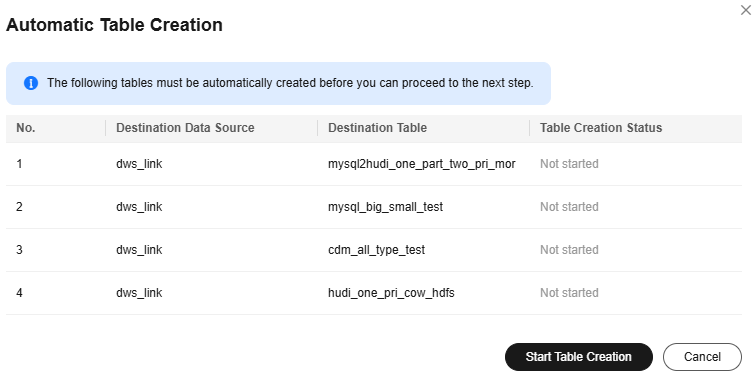Click the blue info icon in the notice
The width and height of the screenshot is (756, 381).
click(x=31, y=83)
